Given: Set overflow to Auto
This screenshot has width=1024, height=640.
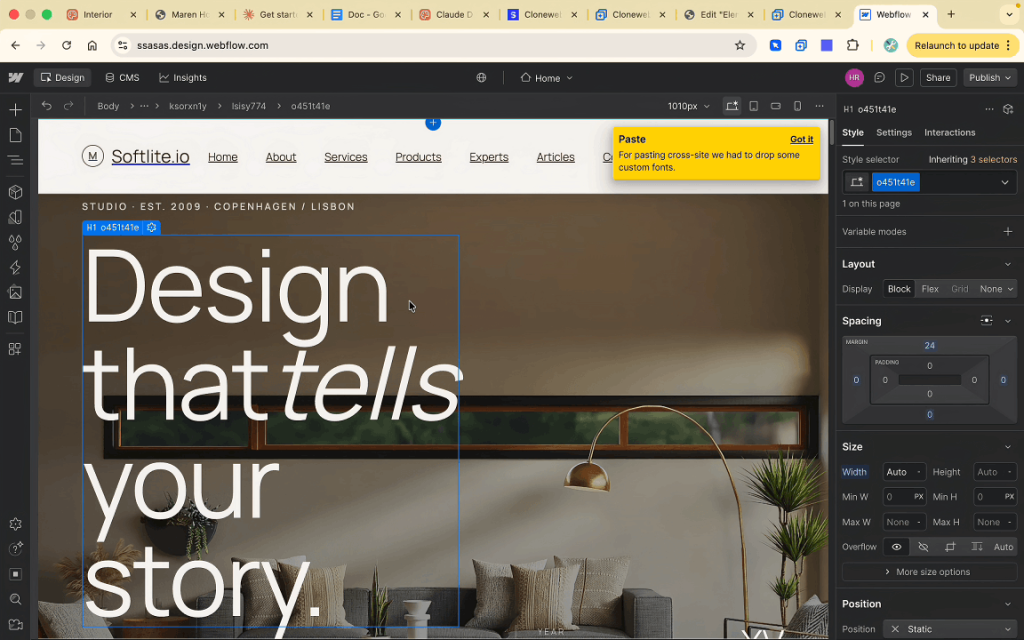Looking at the screenshot, I should (1003, 547).
